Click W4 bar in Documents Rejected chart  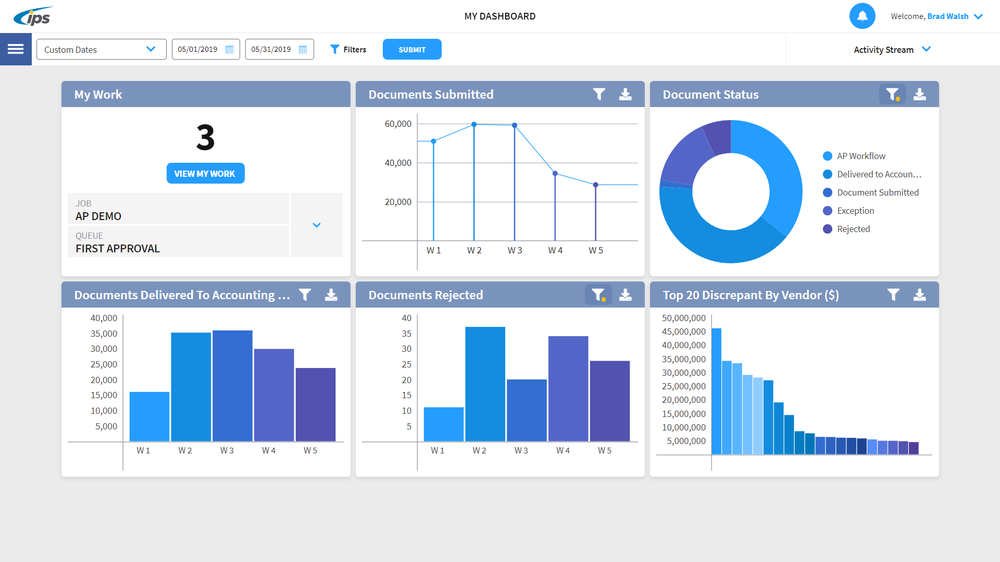click(x=568, y=388)
